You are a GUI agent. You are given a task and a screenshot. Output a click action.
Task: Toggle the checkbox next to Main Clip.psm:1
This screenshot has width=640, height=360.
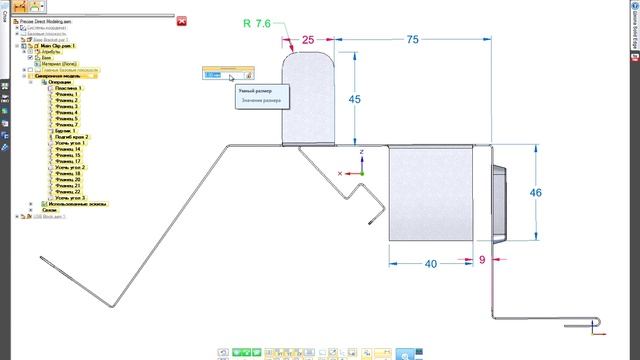[24, 46]
